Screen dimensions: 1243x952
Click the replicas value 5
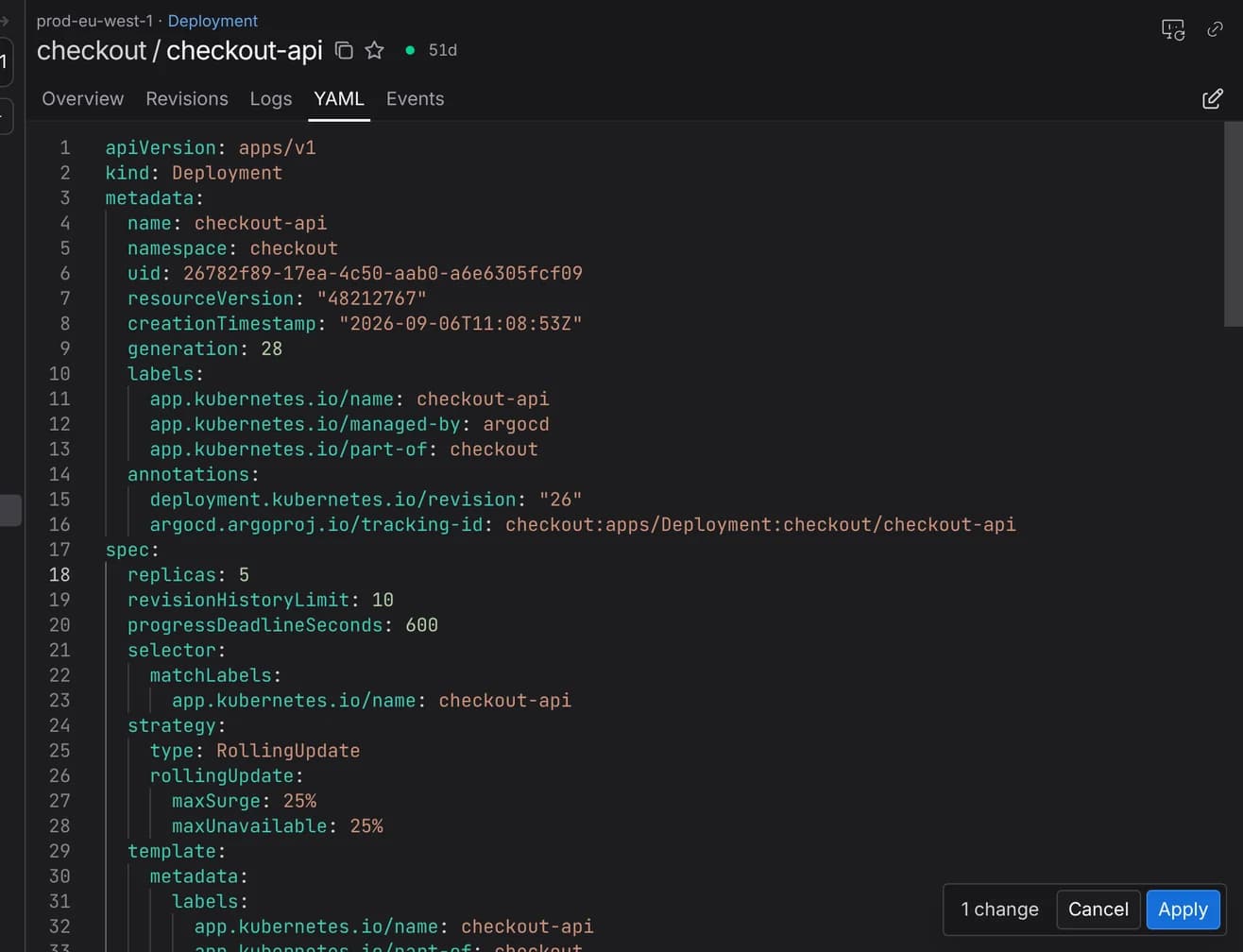[244, 575]
